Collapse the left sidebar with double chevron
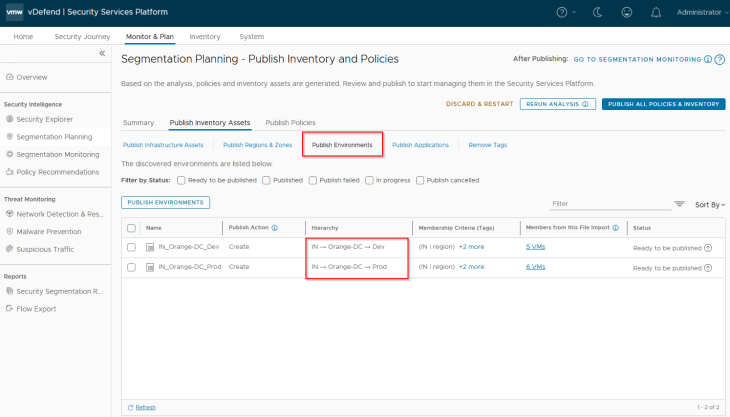Screen dimensions: 730x417 (101, 53)
